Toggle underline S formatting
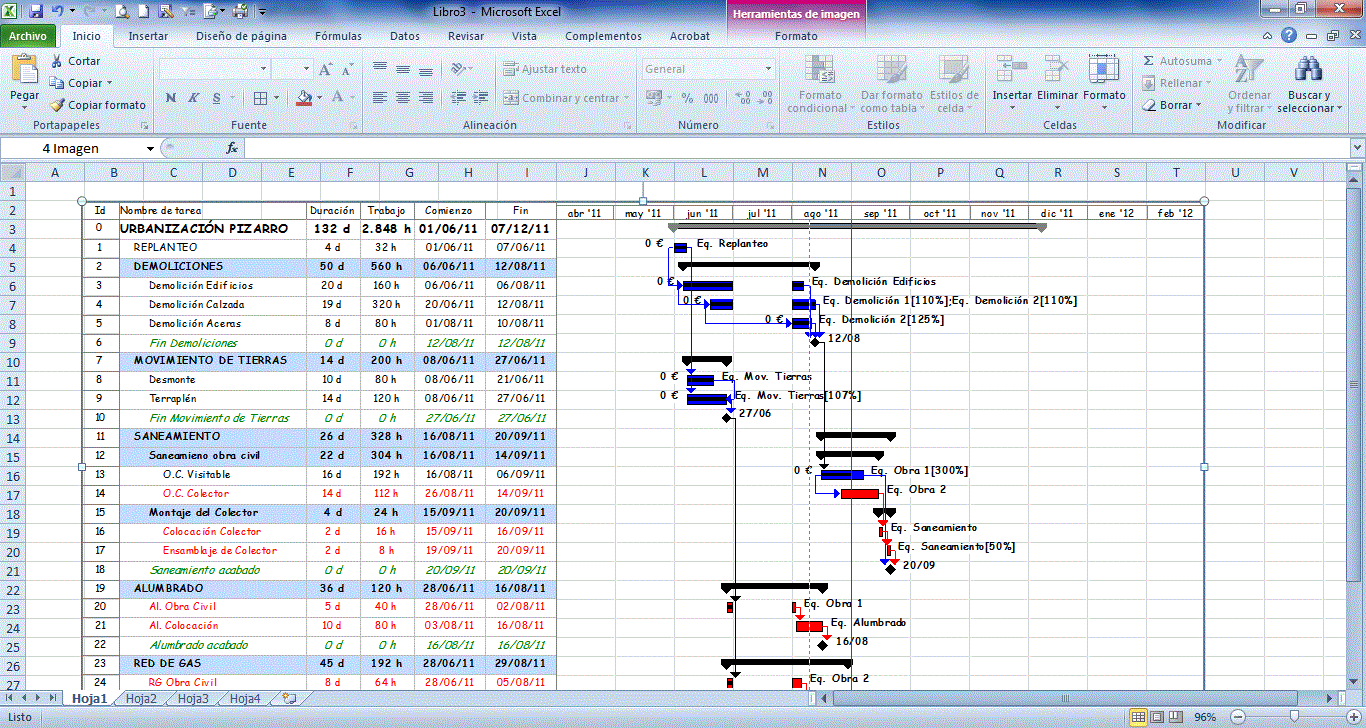1366x728 pixels. tap(215, 98)
